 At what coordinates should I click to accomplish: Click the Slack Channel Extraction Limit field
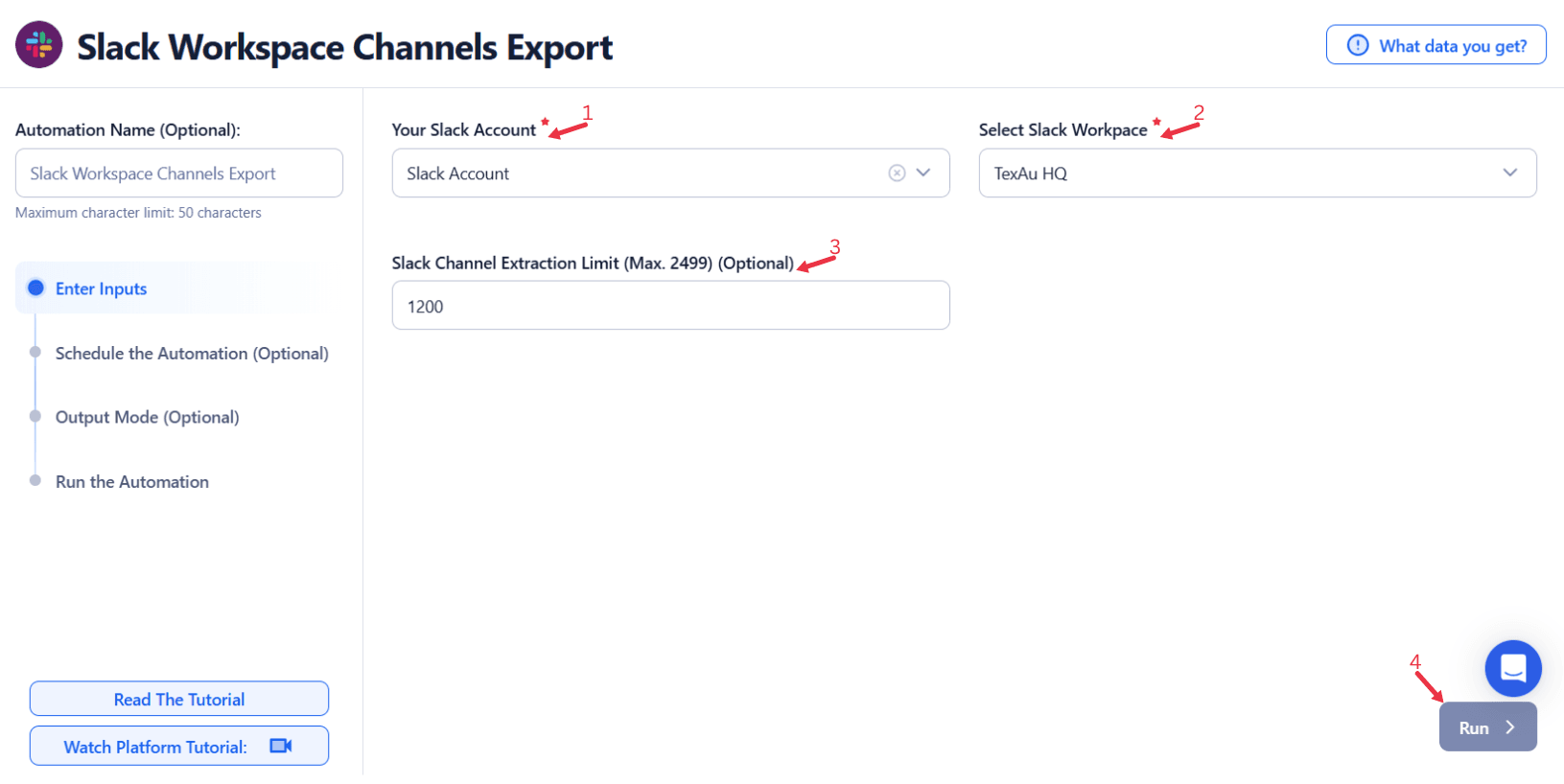click(670, 306)
